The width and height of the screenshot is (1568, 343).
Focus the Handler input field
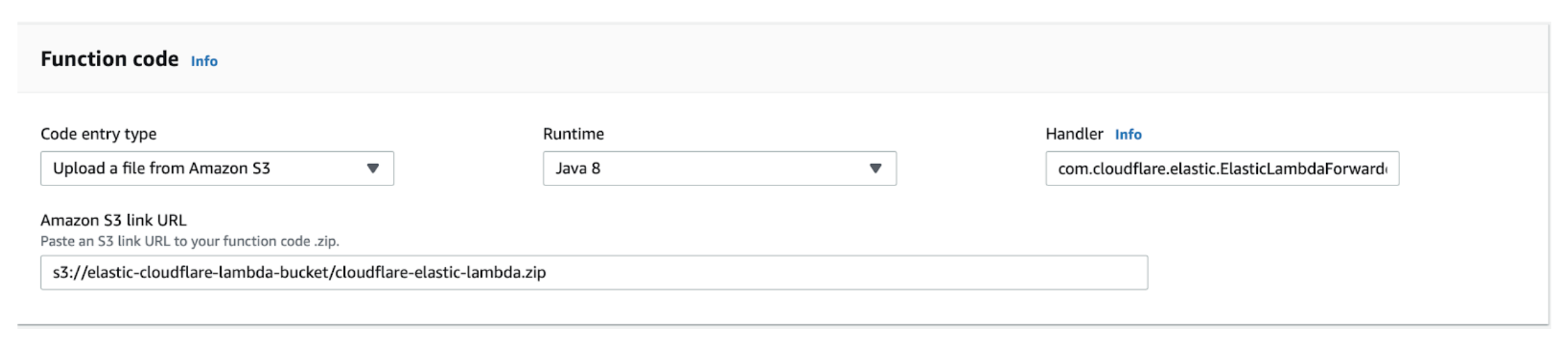1222,169
